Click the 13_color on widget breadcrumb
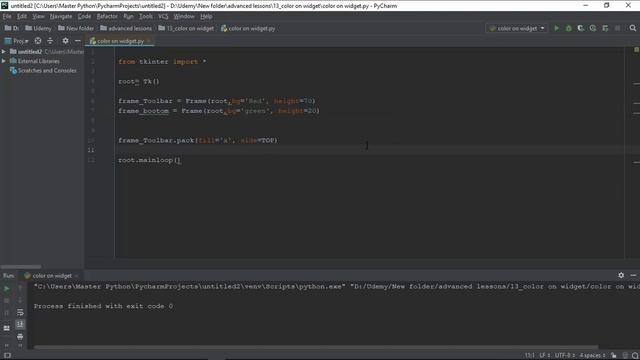This screenshot has height=360, width=640. click(x=186, y=28)
